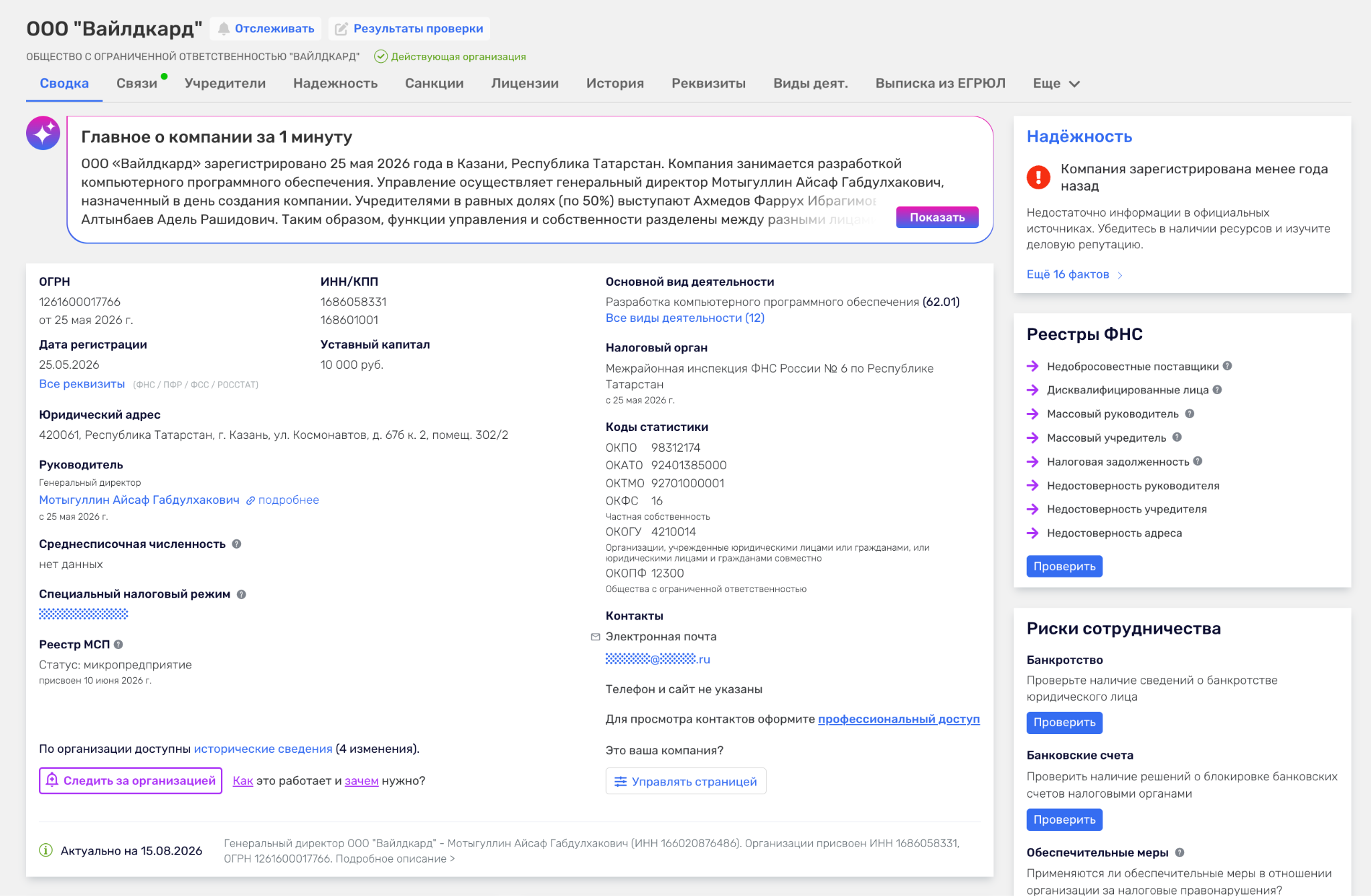Screen dimensions: 1371x896
Task: Select the Виды деят. tab
Action: 811,84
